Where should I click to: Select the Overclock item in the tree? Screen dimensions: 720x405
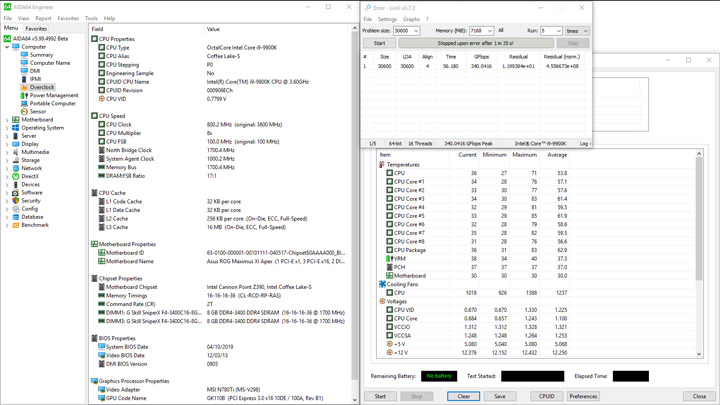pos(41,87)
